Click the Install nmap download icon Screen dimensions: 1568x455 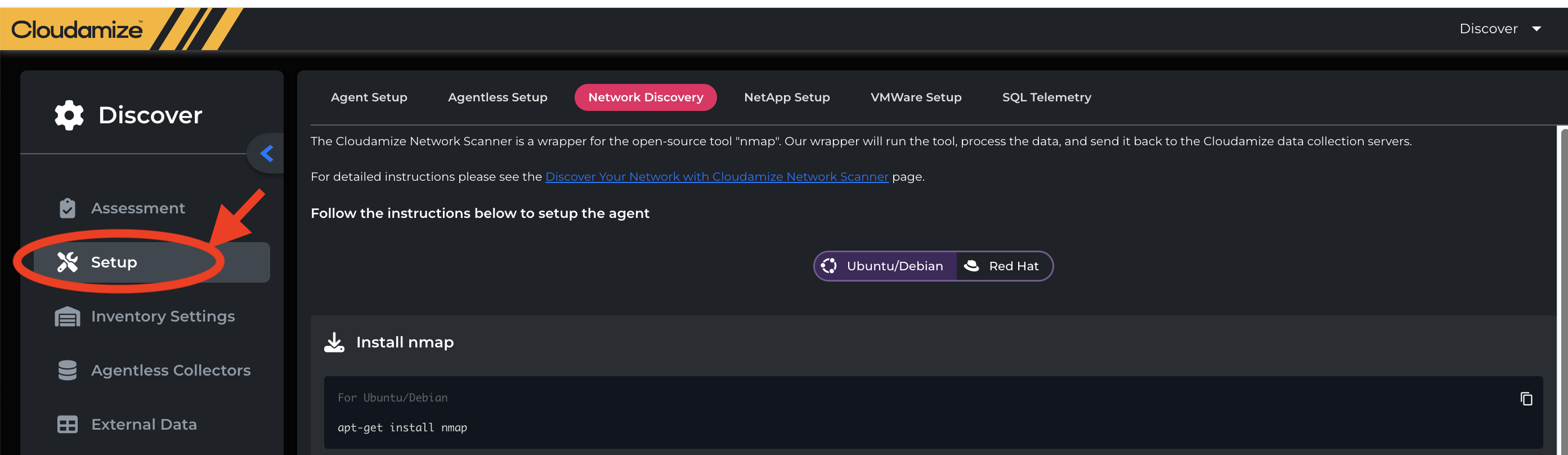pos(334,342)
